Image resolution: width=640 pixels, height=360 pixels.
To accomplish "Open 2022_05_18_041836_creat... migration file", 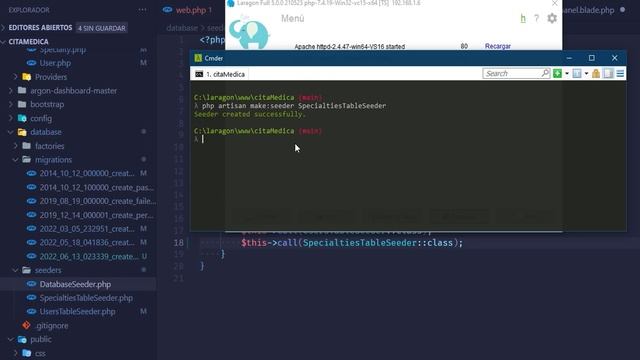I will point(87,242).
